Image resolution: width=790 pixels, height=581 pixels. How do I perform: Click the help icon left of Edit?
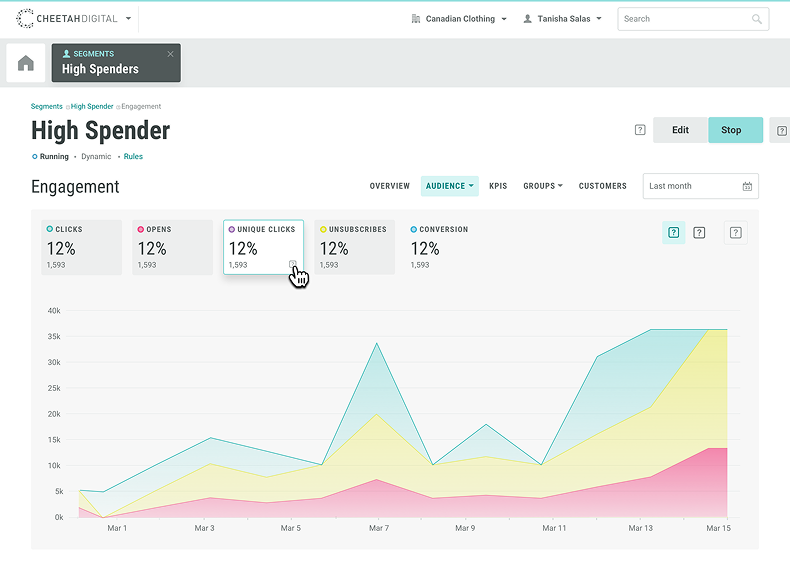[x=640, y=130]
